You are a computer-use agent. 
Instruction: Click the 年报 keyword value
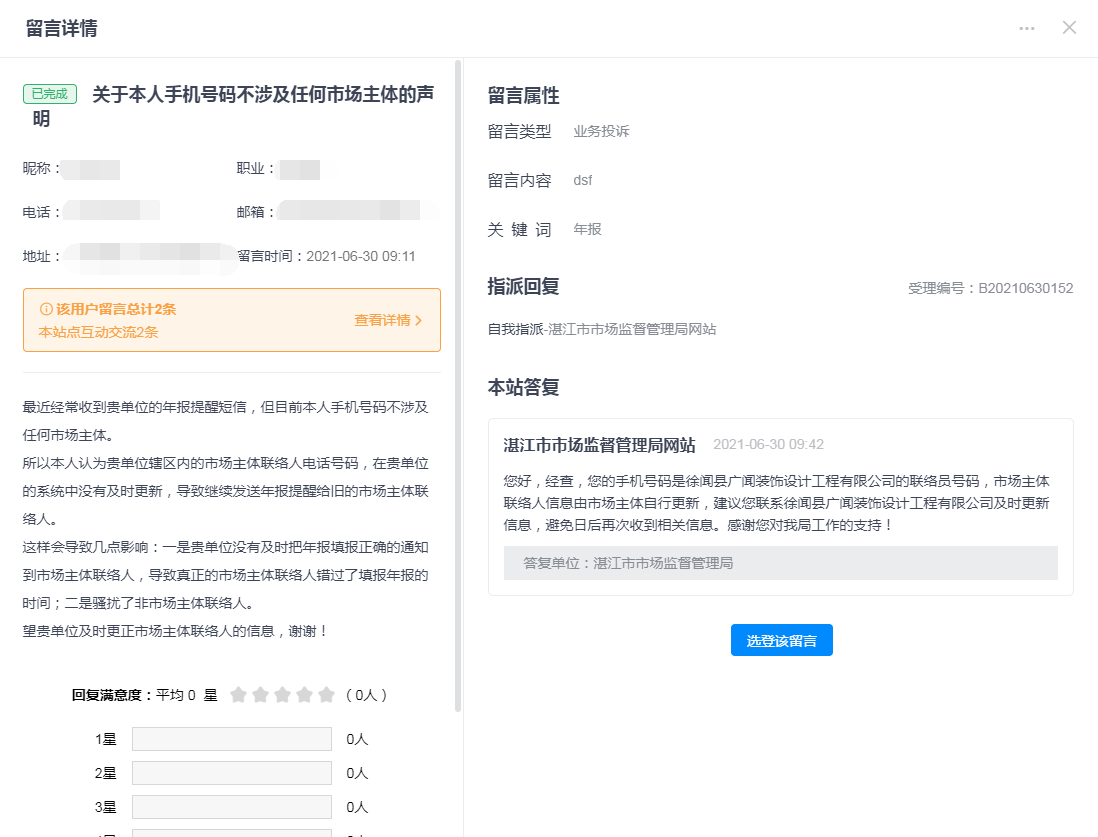(x=587, y=229)
